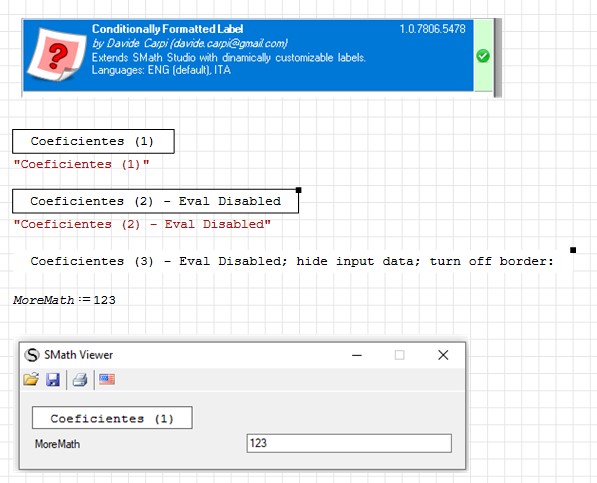Screen dimensions: 597x483
Task: Click the version number 1.0.7806.5478
Action: tap(433, 29)
